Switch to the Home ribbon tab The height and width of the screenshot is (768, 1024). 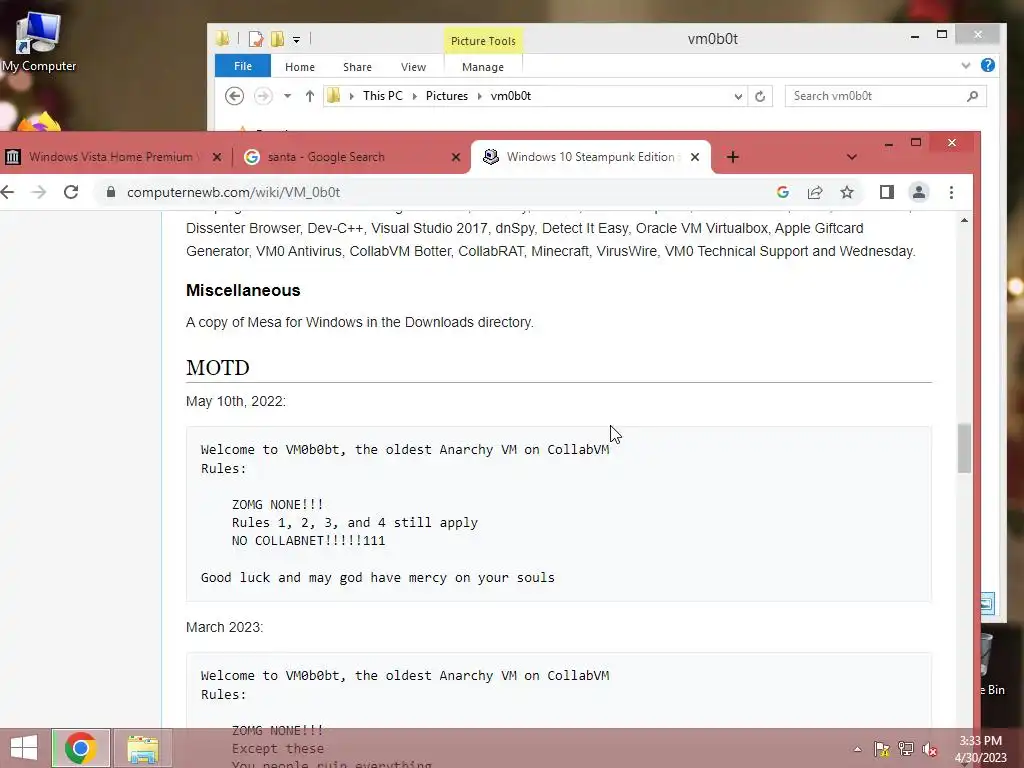coord(300,67)
